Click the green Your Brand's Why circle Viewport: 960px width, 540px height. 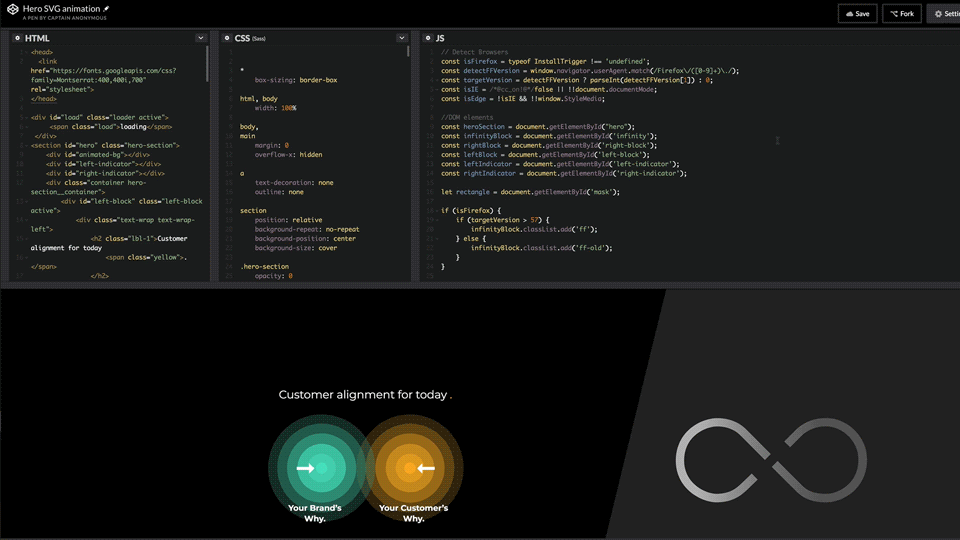(321, 468)
